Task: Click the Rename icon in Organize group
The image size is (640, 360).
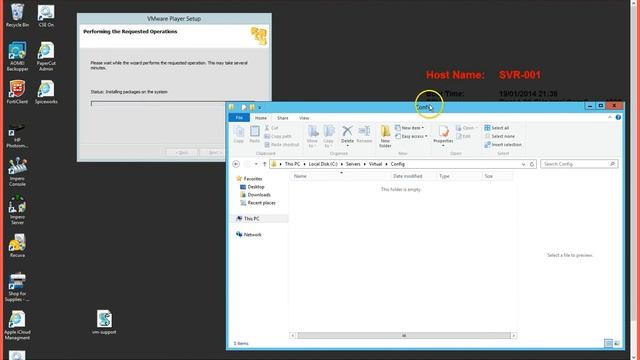Action: coord(364,134)
